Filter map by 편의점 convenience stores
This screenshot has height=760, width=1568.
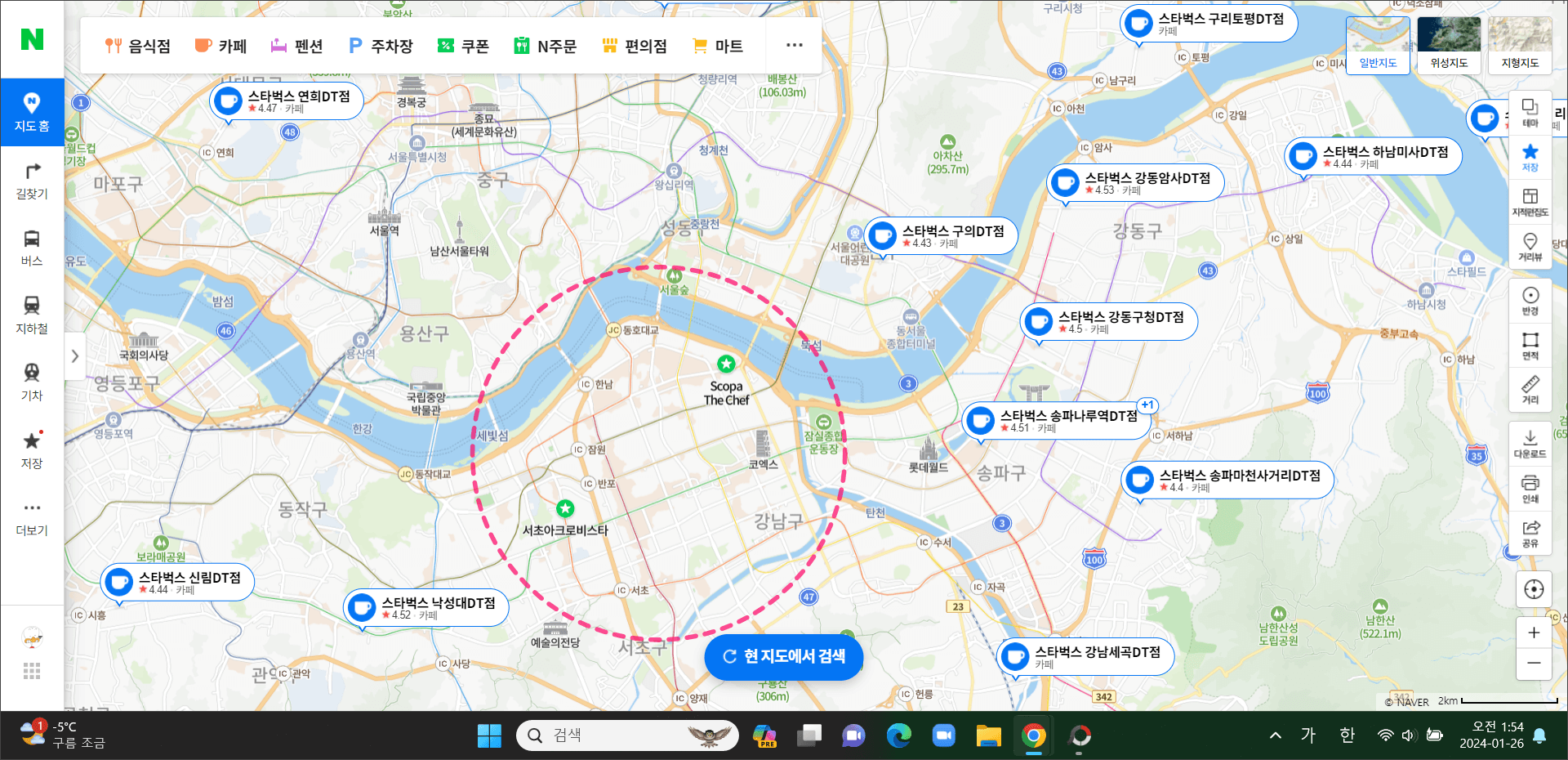coord(635,46)
